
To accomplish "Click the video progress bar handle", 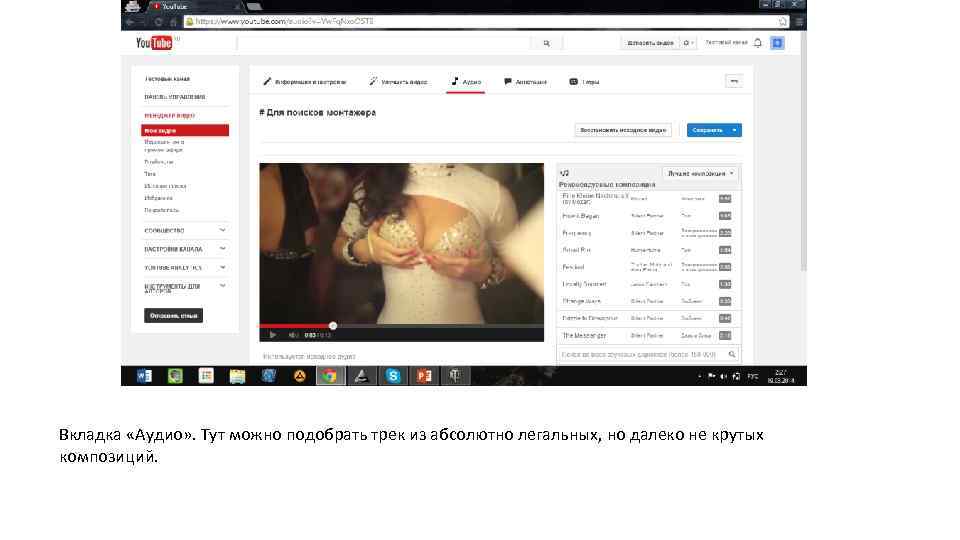I will pyautogui.click(x=333, y=326).
